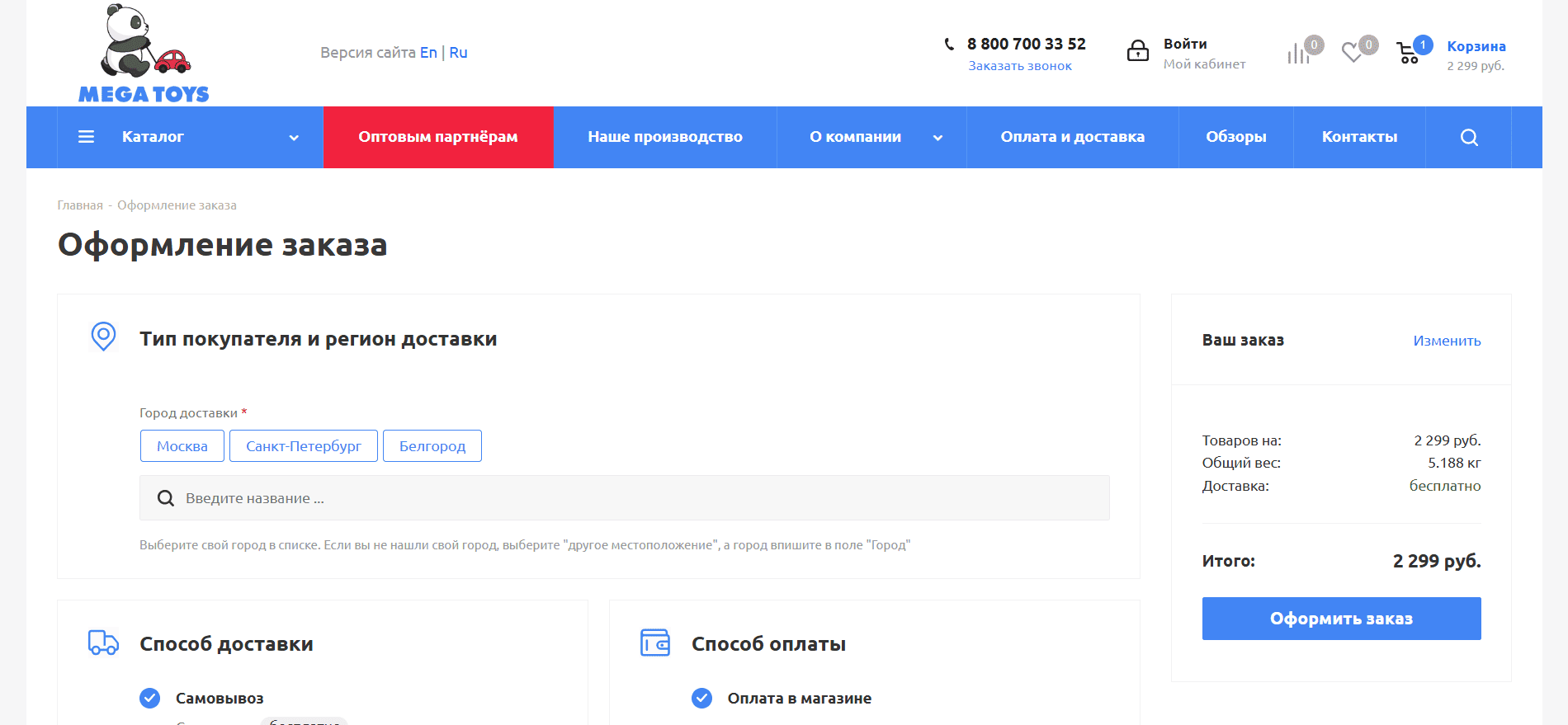Open the comparison bar chart icon
The image size is (1568, 725).
pos(1298,54)
